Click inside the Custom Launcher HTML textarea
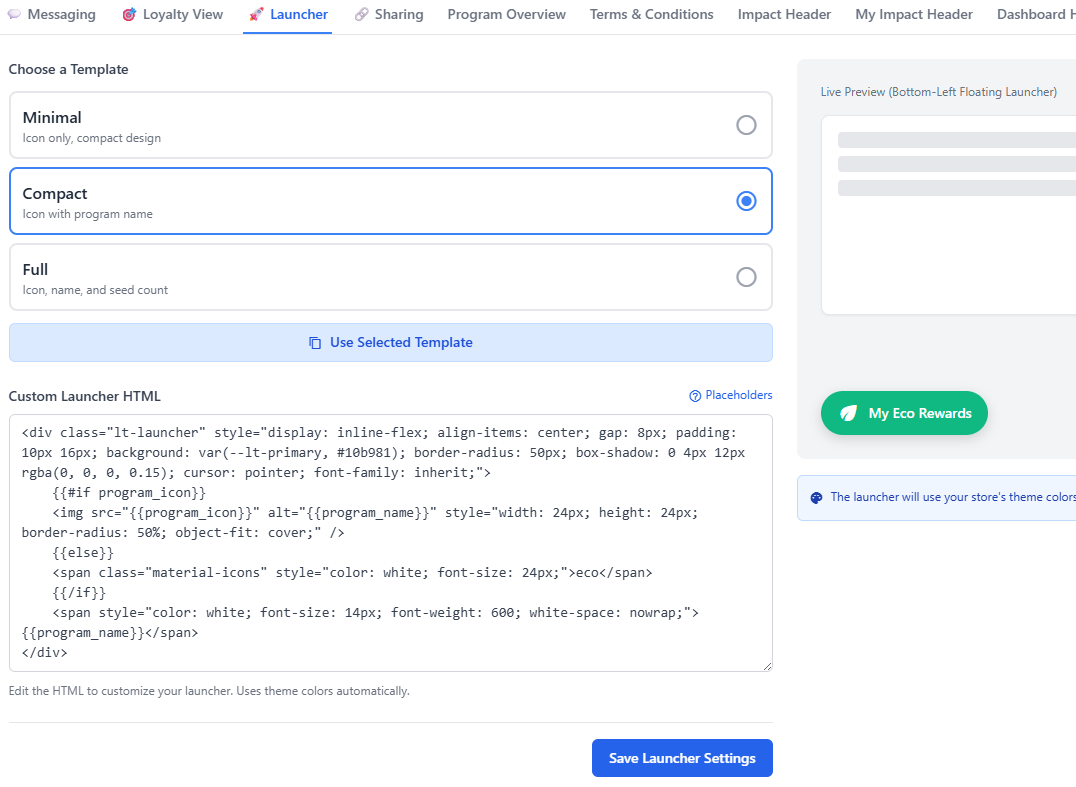This screenshot has height=787, width=1076. click(390, 542)
